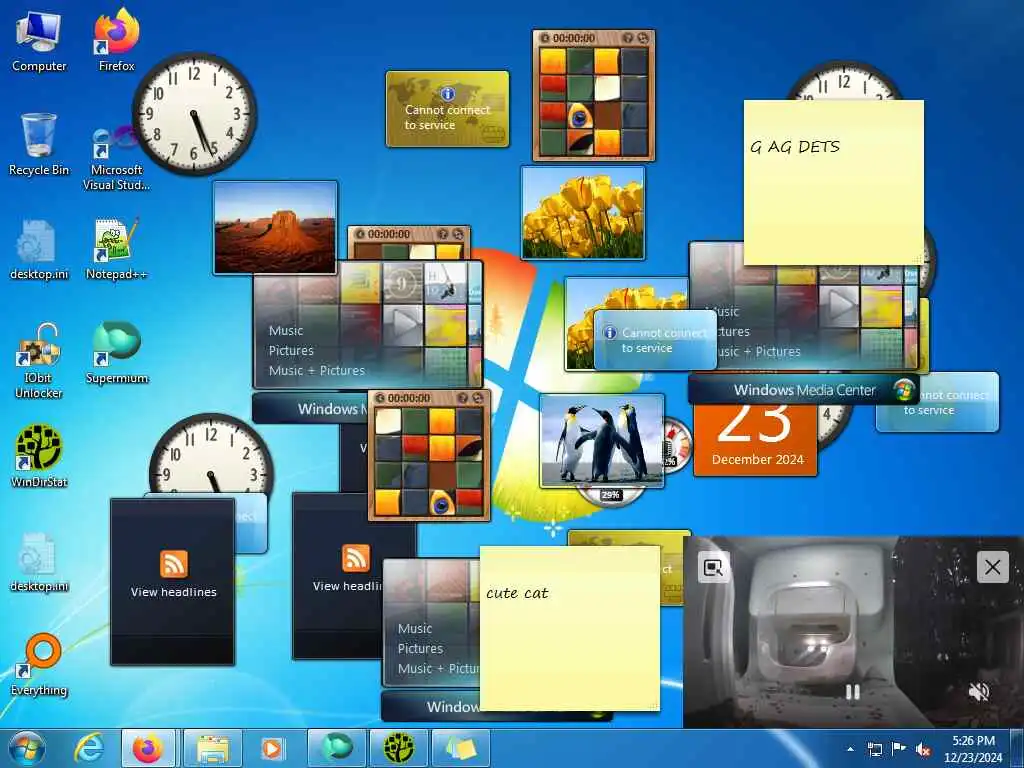Image resolution: width=1024 pixels, height=768 pixels.
Task: Open the taskbar clock showing 5:26 PM
Action: click(973, 749)
